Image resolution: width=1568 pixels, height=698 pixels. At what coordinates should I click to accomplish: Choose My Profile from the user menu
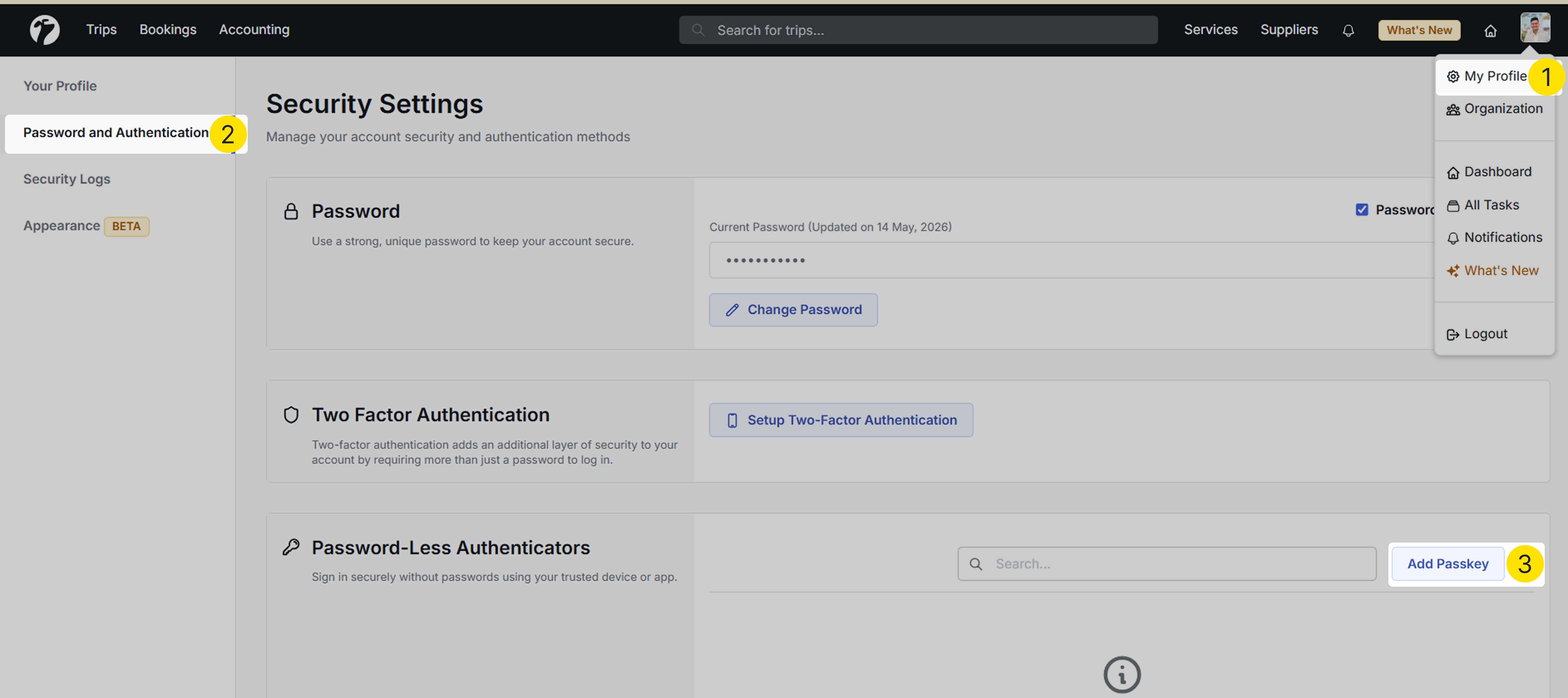click(1487, 76)
